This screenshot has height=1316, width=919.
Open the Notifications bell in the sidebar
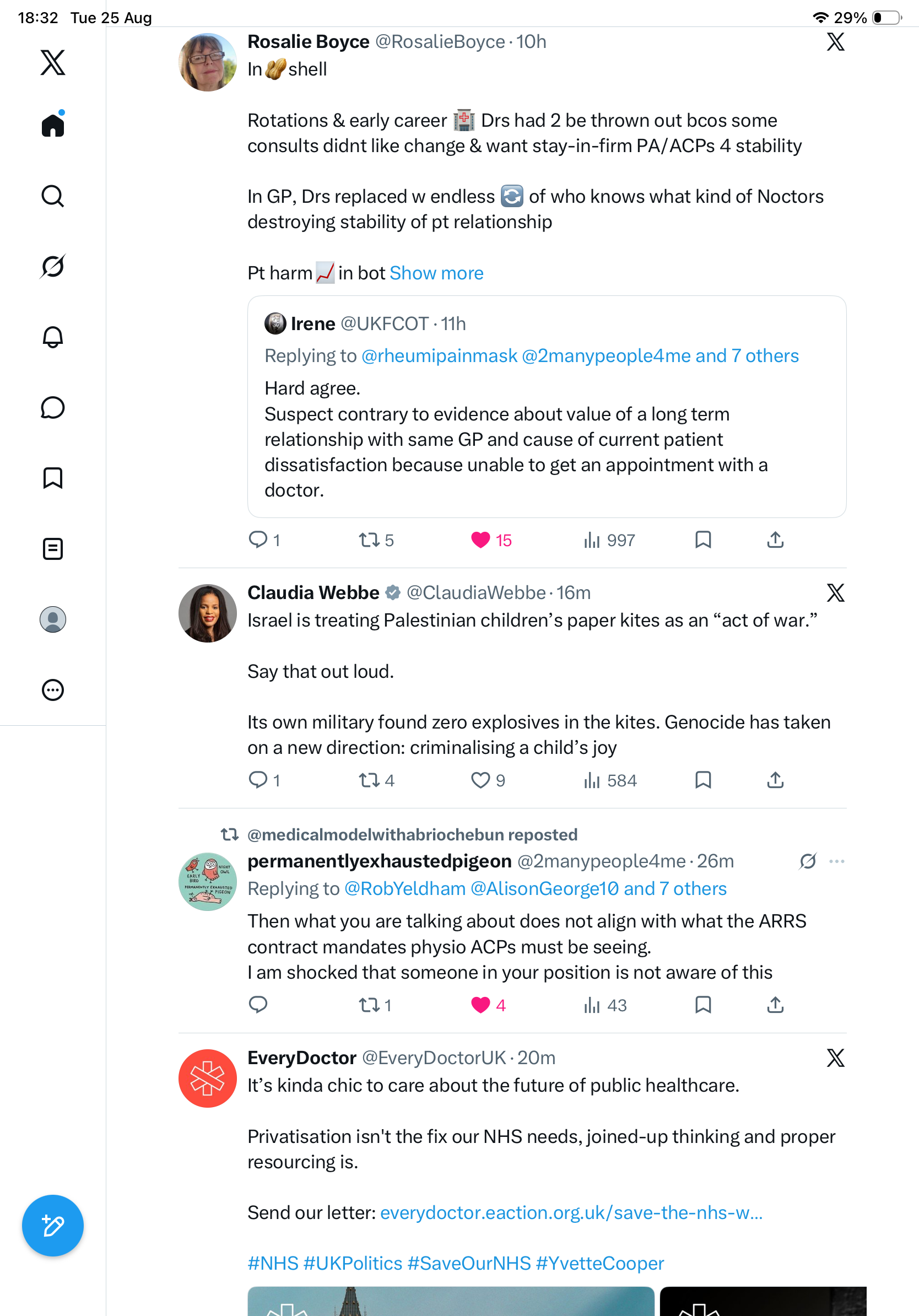click(x=53, y=337)
